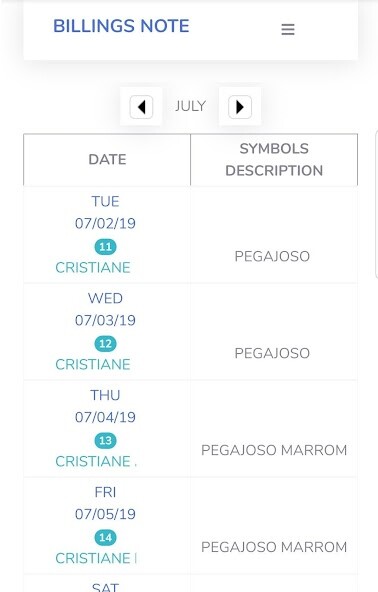Click the FRI 07/05/19 date entry
The image size is (378, 592).
tap(105, 503)
